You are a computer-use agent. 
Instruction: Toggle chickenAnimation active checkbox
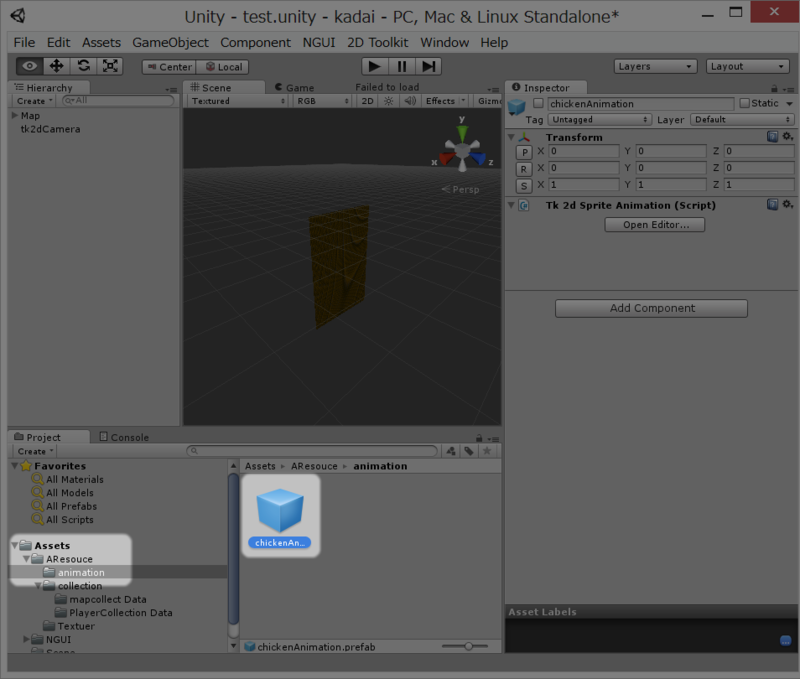click(x=538, y=103)
